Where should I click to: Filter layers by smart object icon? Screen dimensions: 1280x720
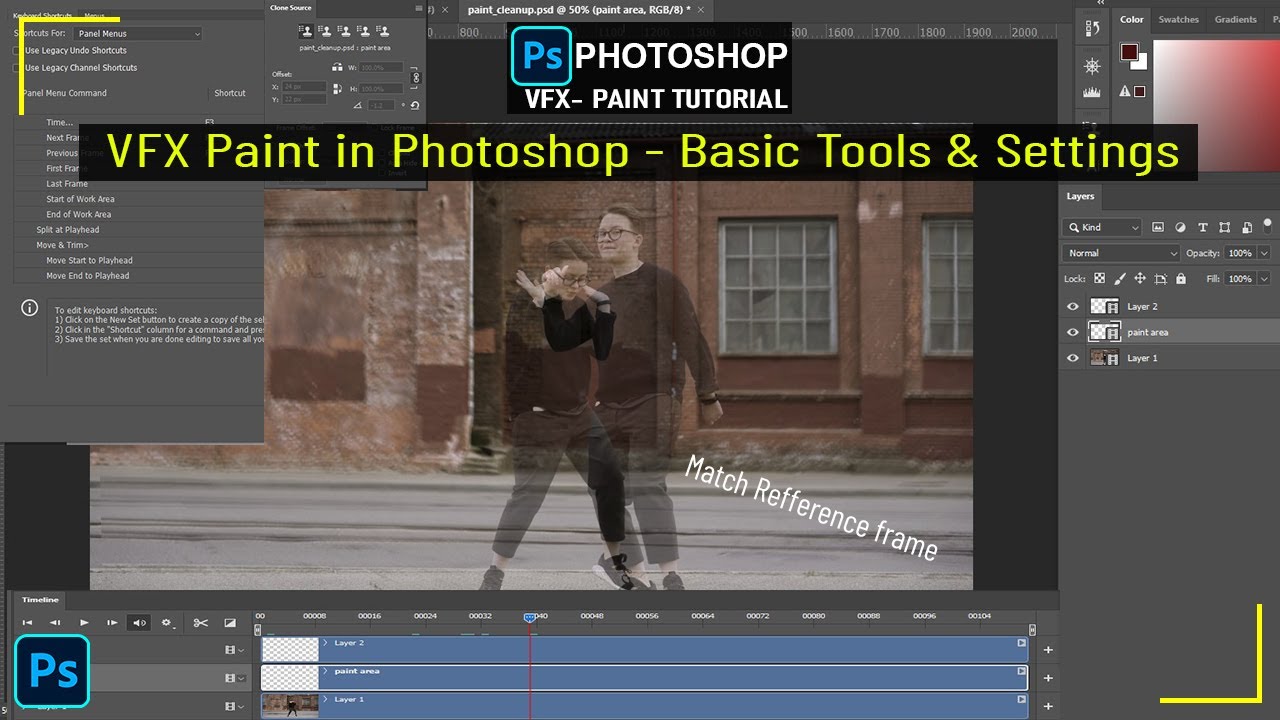tap(1246, 227)
